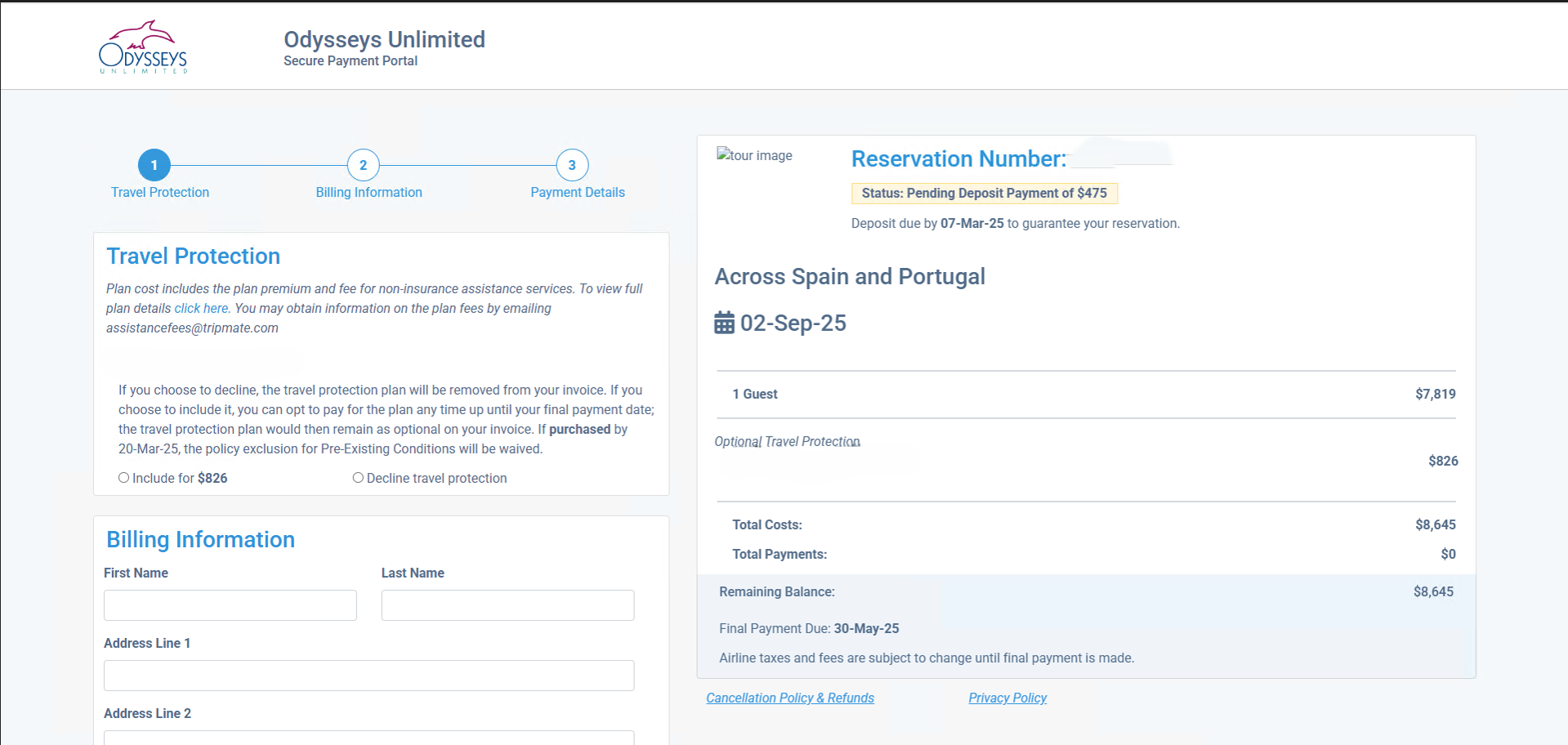The width and height of the screenshot is (1568, 745).
Task: Go to the Payment Details step label
Action: tap(577, 193)
